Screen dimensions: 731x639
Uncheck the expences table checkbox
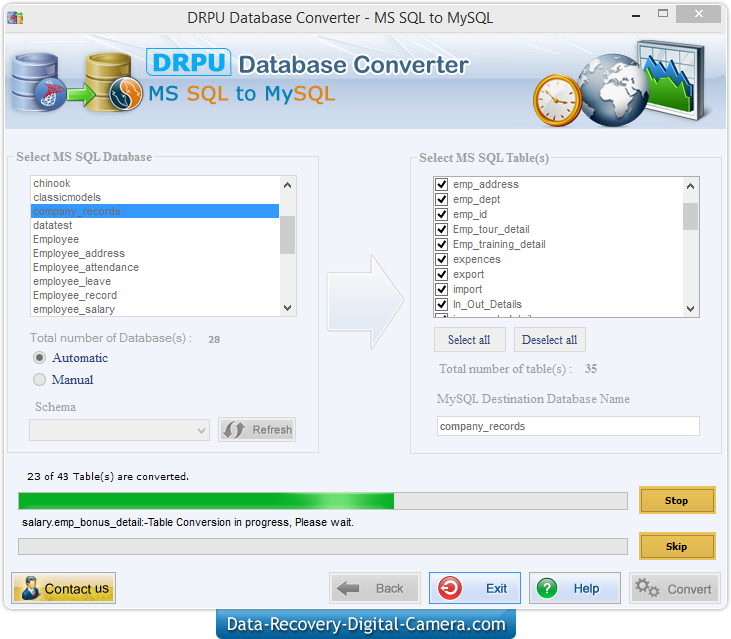[441, 259]
